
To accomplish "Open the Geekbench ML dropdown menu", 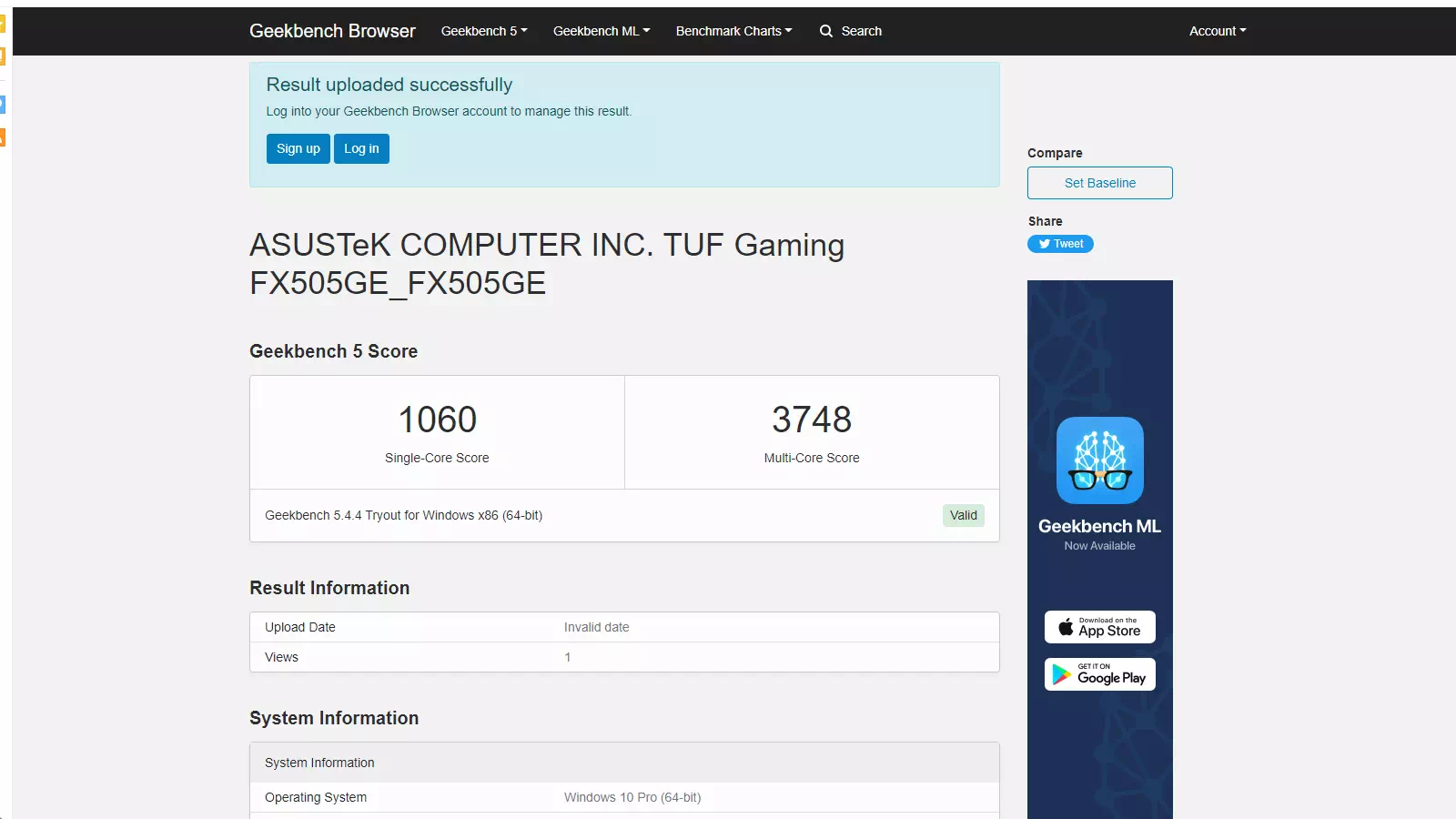I will click(601, 30).
